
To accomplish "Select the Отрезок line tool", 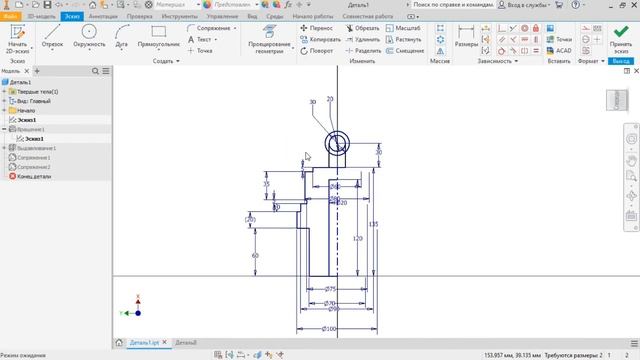I will tap(52, 37).
